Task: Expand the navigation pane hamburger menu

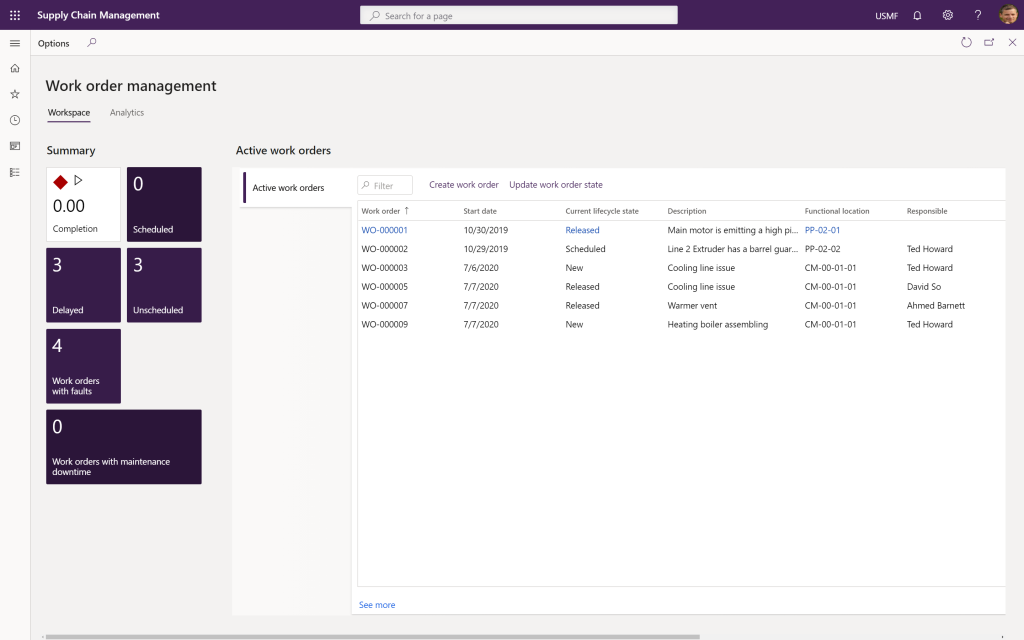Action: click(x=15, y=43)
